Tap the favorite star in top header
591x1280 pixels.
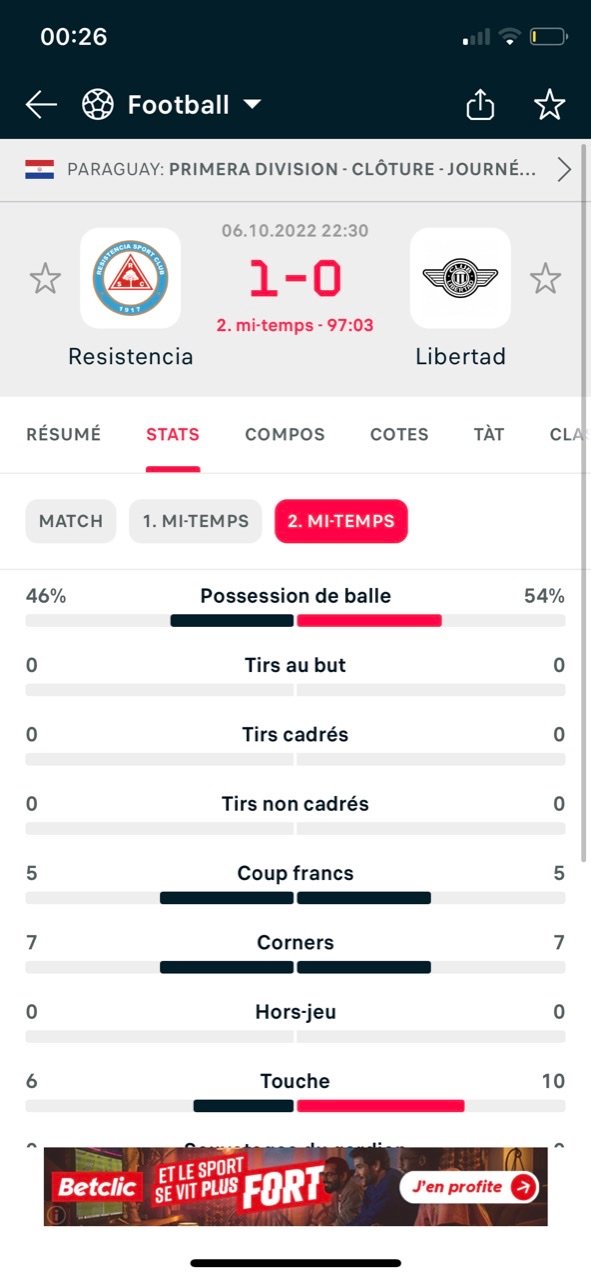click(x=549, y=104)
